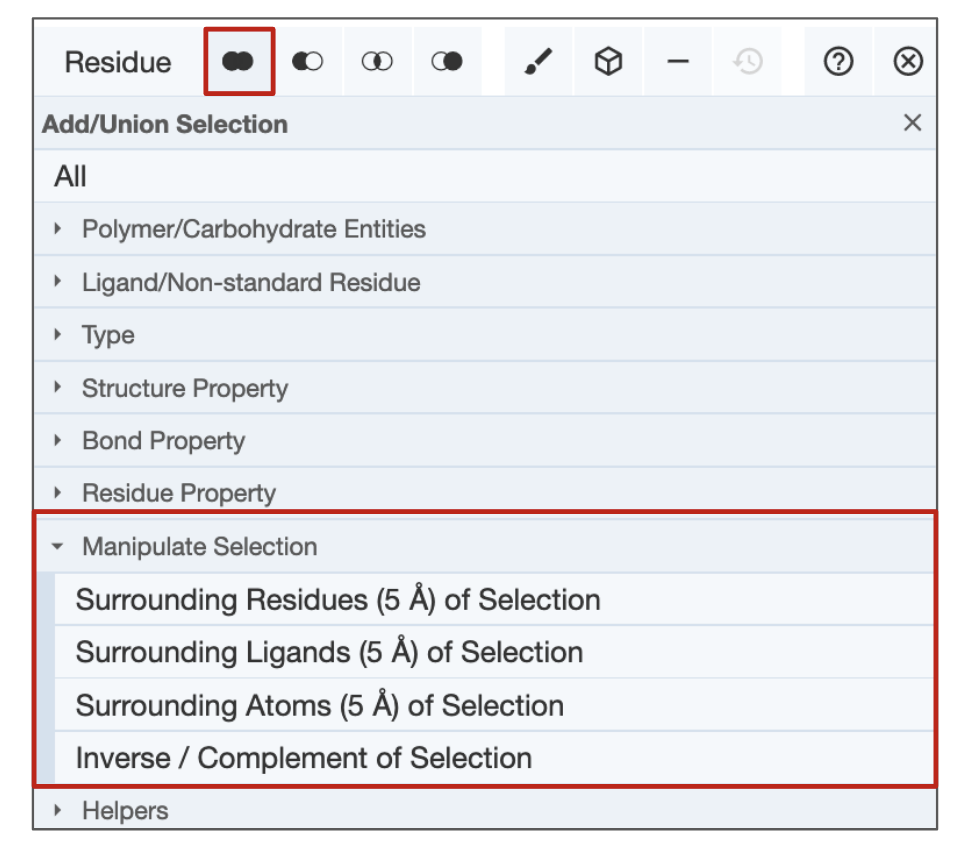970x858 pixels.
Task: Click the minus Remove/Subtract icon
Action: coord(678,62)
